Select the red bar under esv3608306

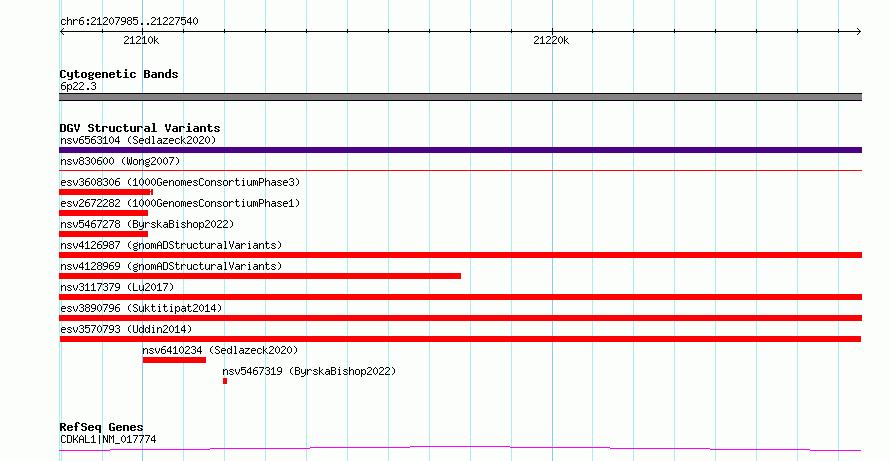click(106, 192)
